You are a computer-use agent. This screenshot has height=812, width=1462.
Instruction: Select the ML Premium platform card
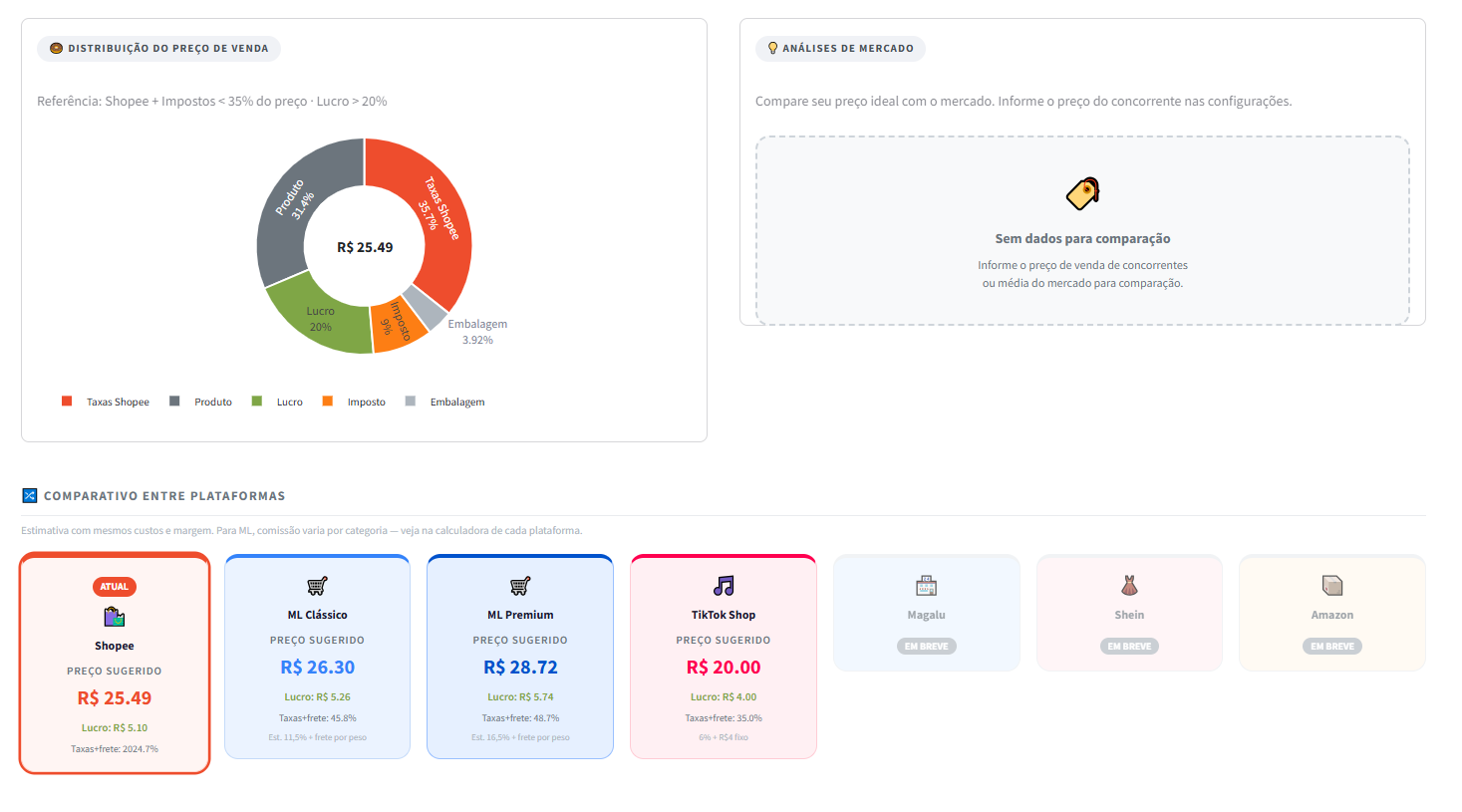coord(519,656)
